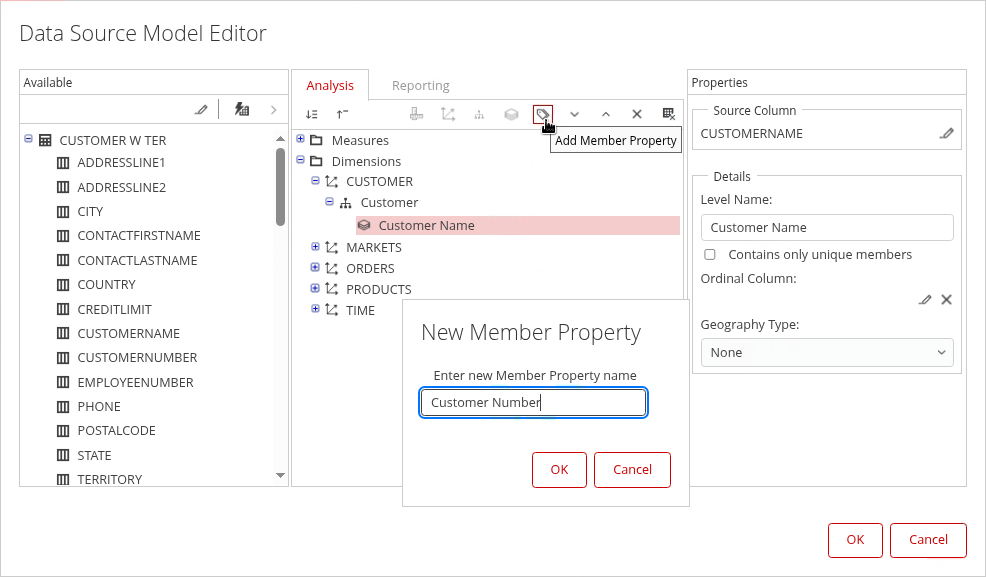The height and width of the screenshot is (577, 986).
Task: Expand the Measures folder
Action: pyautogui.click(x=301, y=140)
